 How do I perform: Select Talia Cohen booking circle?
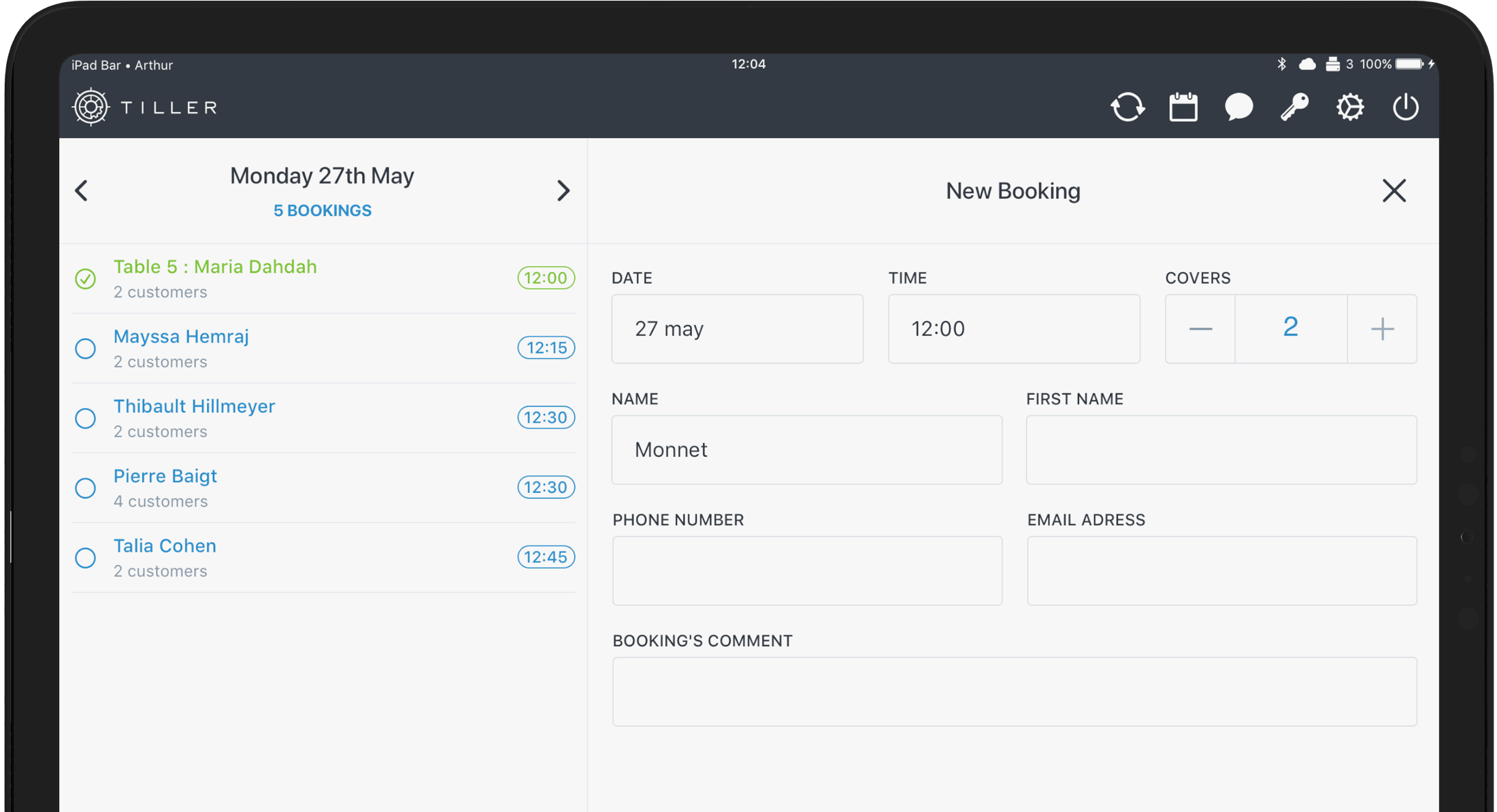pos(86,558)
